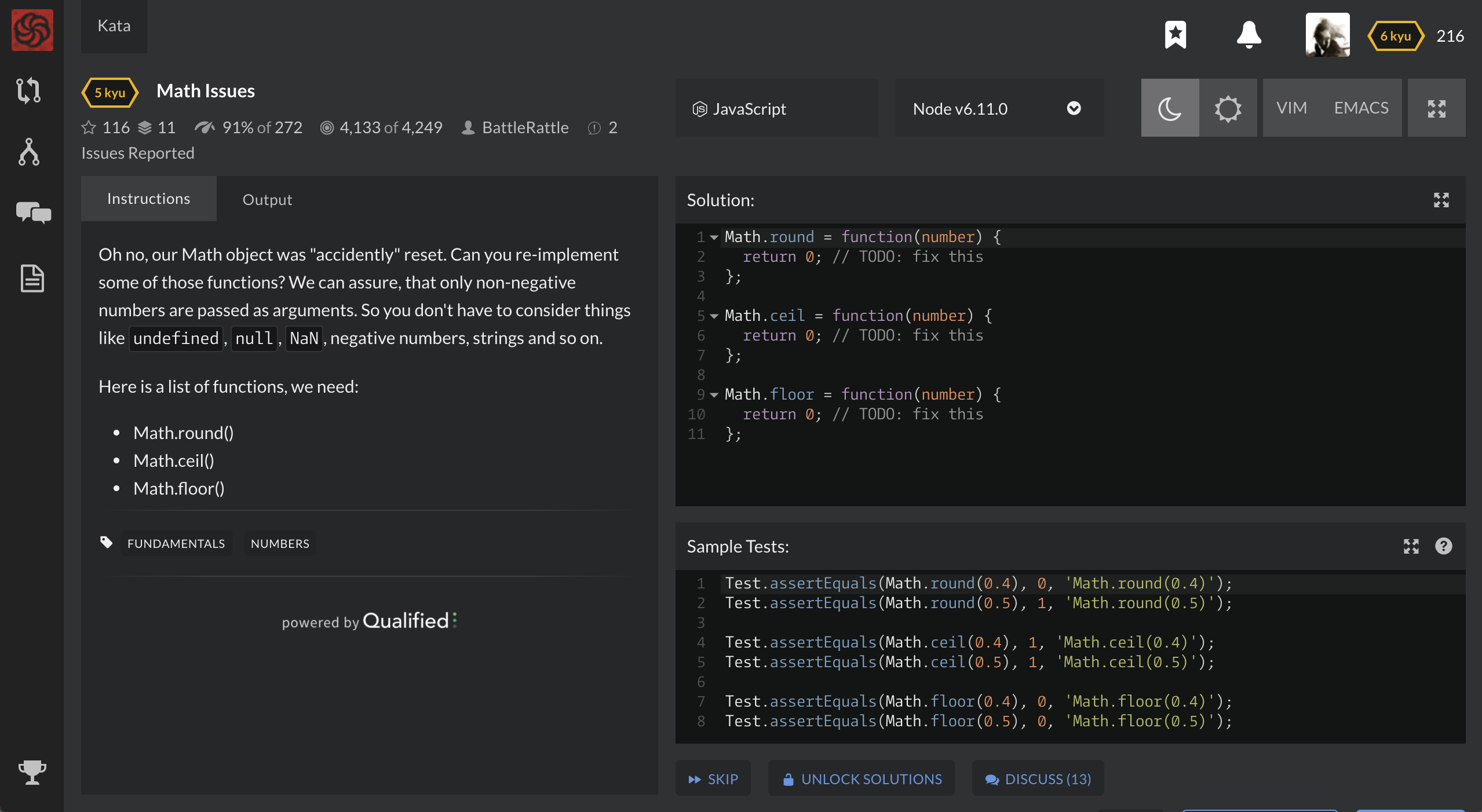Click the SKIP button

[x=713, y=779]
